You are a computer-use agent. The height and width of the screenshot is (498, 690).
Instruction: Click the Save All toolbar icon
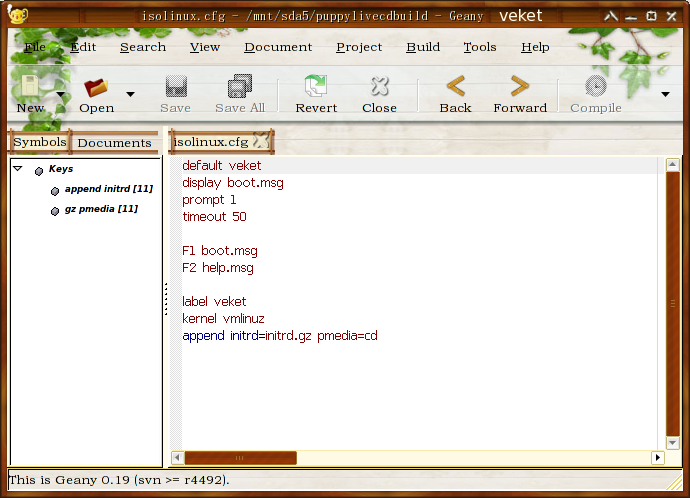click(x=240, y=86)
